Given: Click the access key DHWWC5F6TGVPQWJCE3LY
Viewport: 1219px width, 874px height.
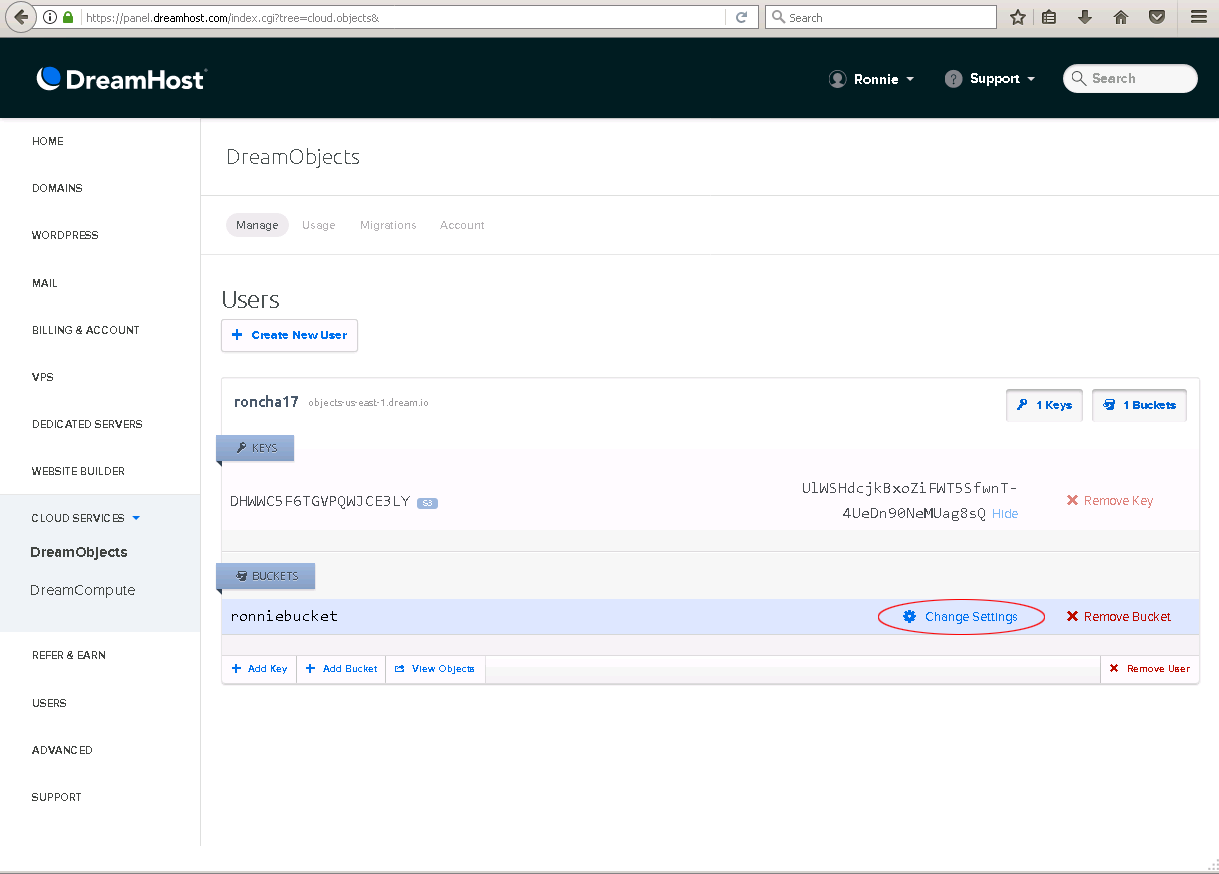Looking at the screenshot, I should point(320,501).
